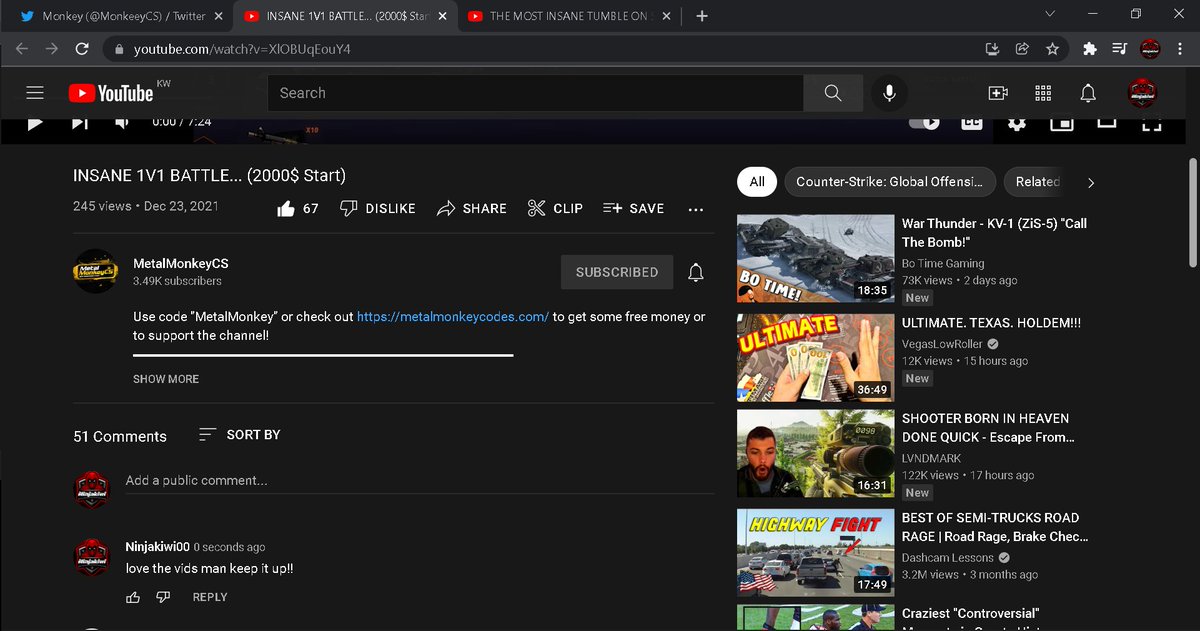Open Chrome profile avatar in toolbar

(x=1150, y=48)
